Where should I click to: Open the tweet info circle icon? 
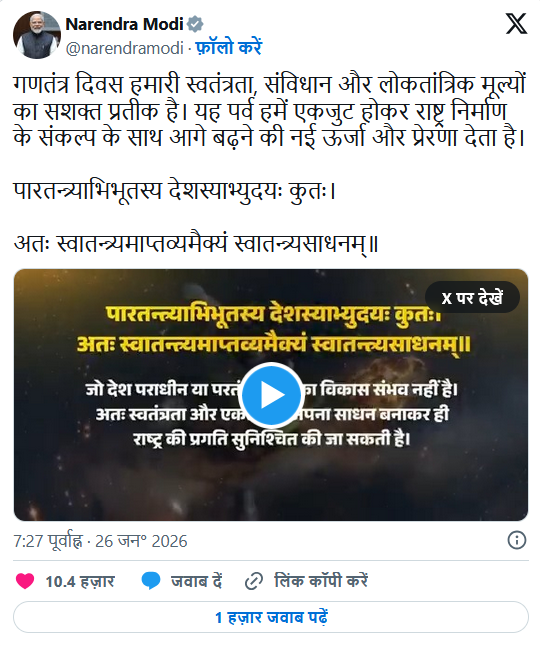(517, 540)
